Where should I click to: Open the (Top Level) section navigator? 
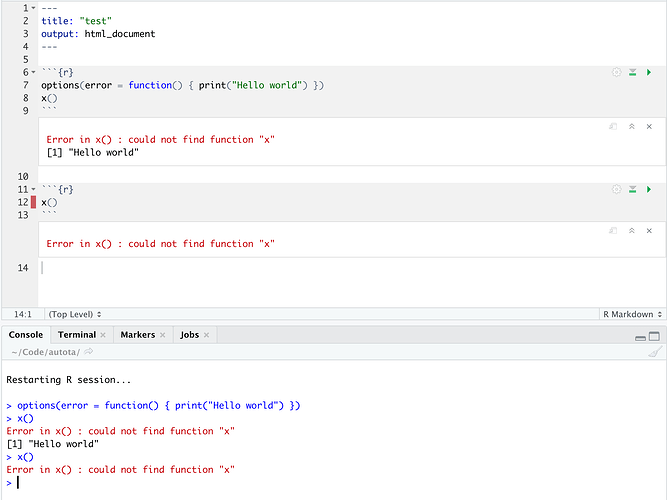pyautogui.click(x=75, y=314)
